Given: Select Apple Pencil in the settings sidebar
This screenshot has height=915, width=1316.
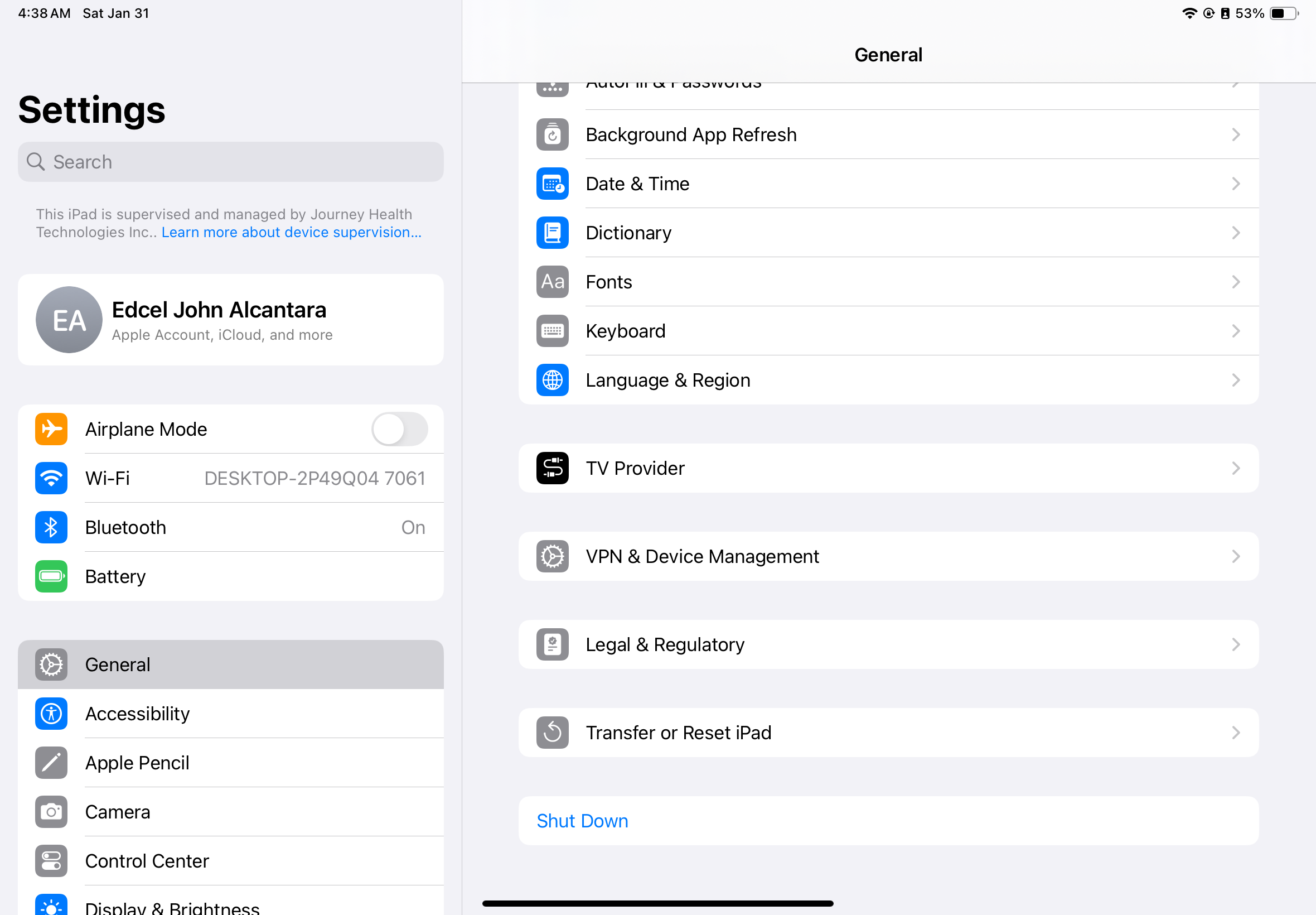Looking at the screenshot, I should 231,763.
